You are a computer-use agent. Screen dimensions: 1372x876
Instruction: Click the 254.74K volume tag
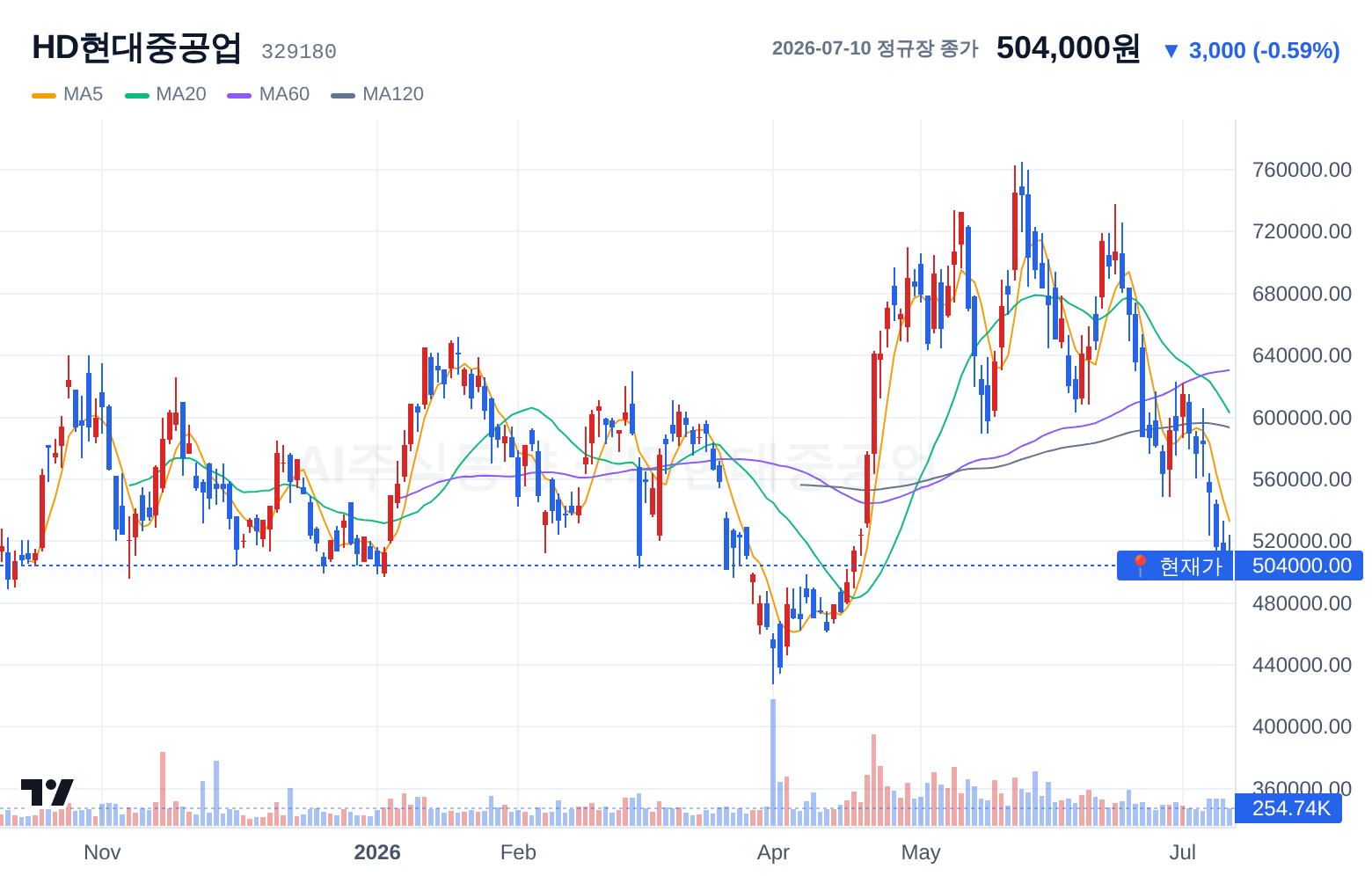click(x=1289, y=808)
